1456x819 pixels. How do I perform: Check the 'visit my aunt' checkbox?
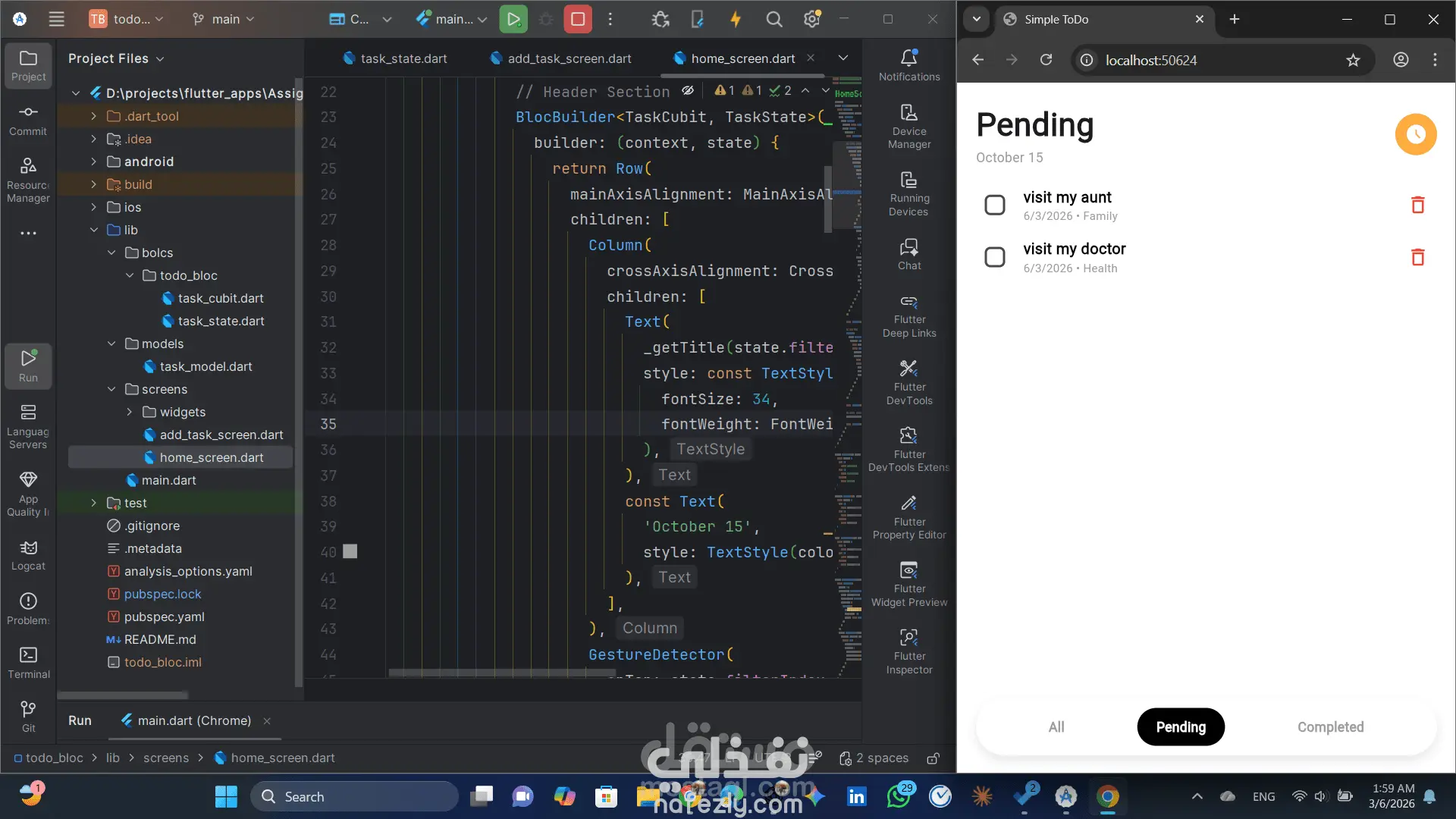[994, 205]
